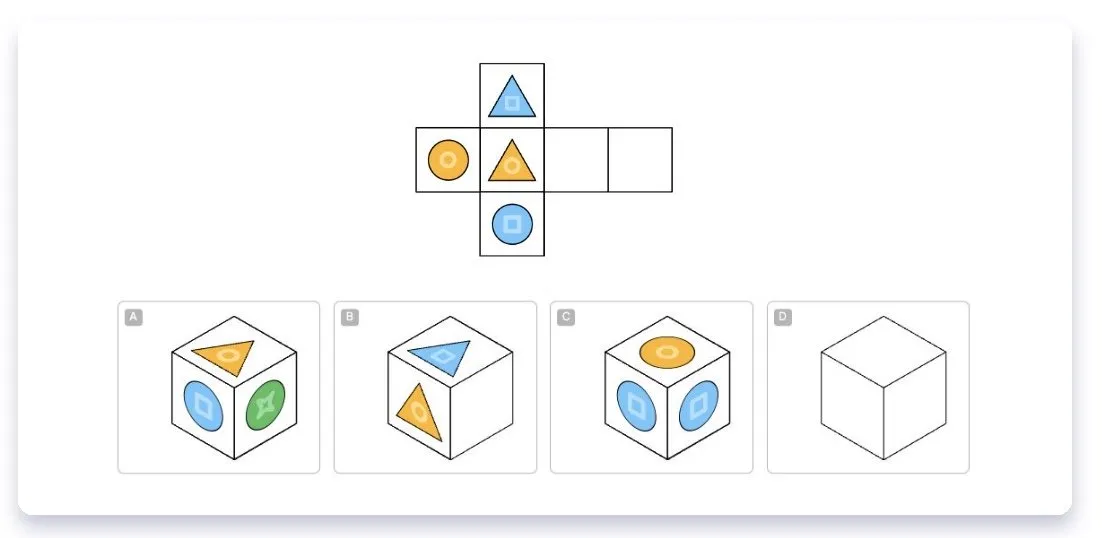
Task: Click the rightmost empty square of the net
Action: [640, 159]
